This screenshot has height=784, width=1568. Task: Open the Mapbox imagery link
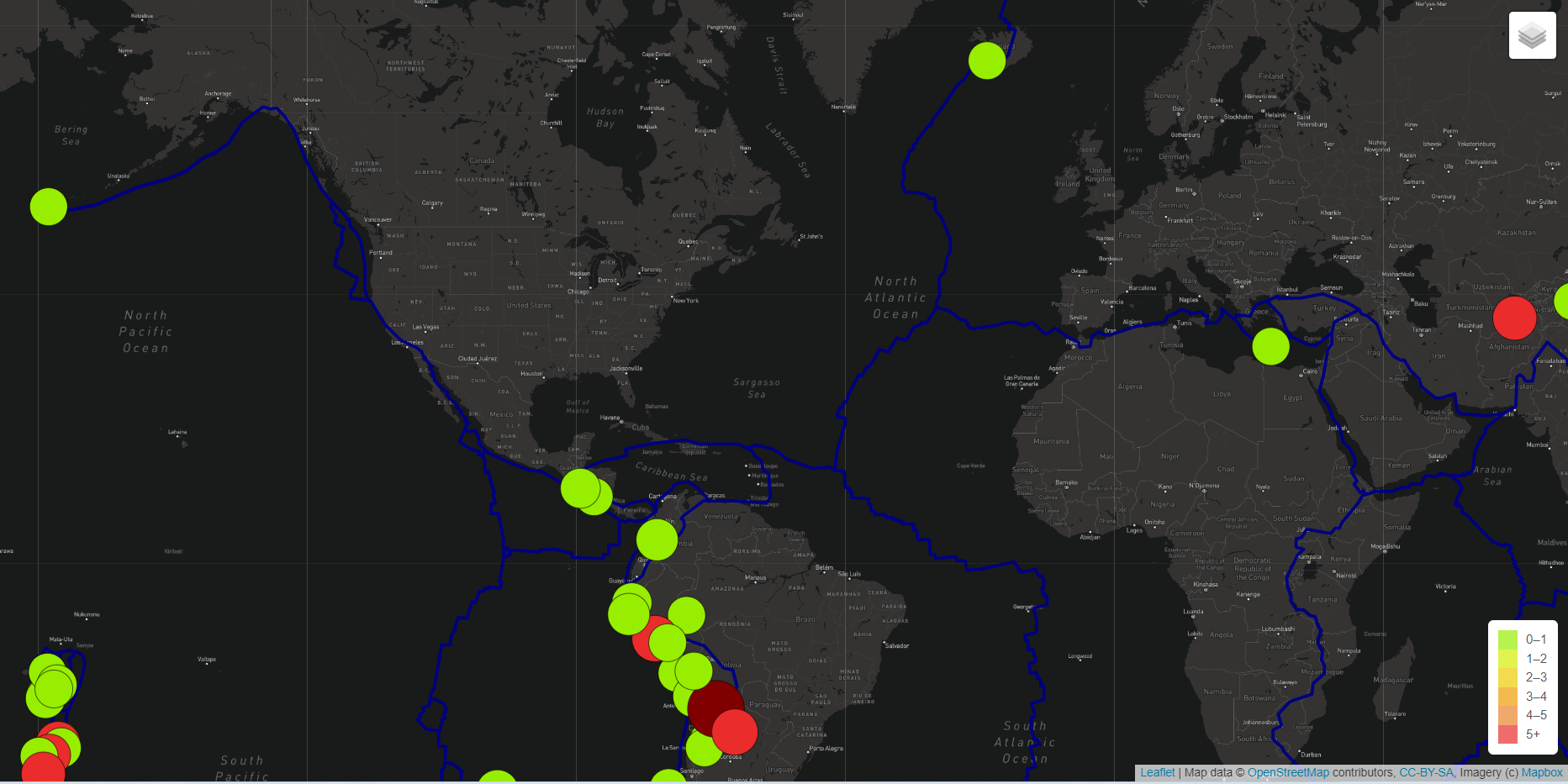[x=1542, y=772]
